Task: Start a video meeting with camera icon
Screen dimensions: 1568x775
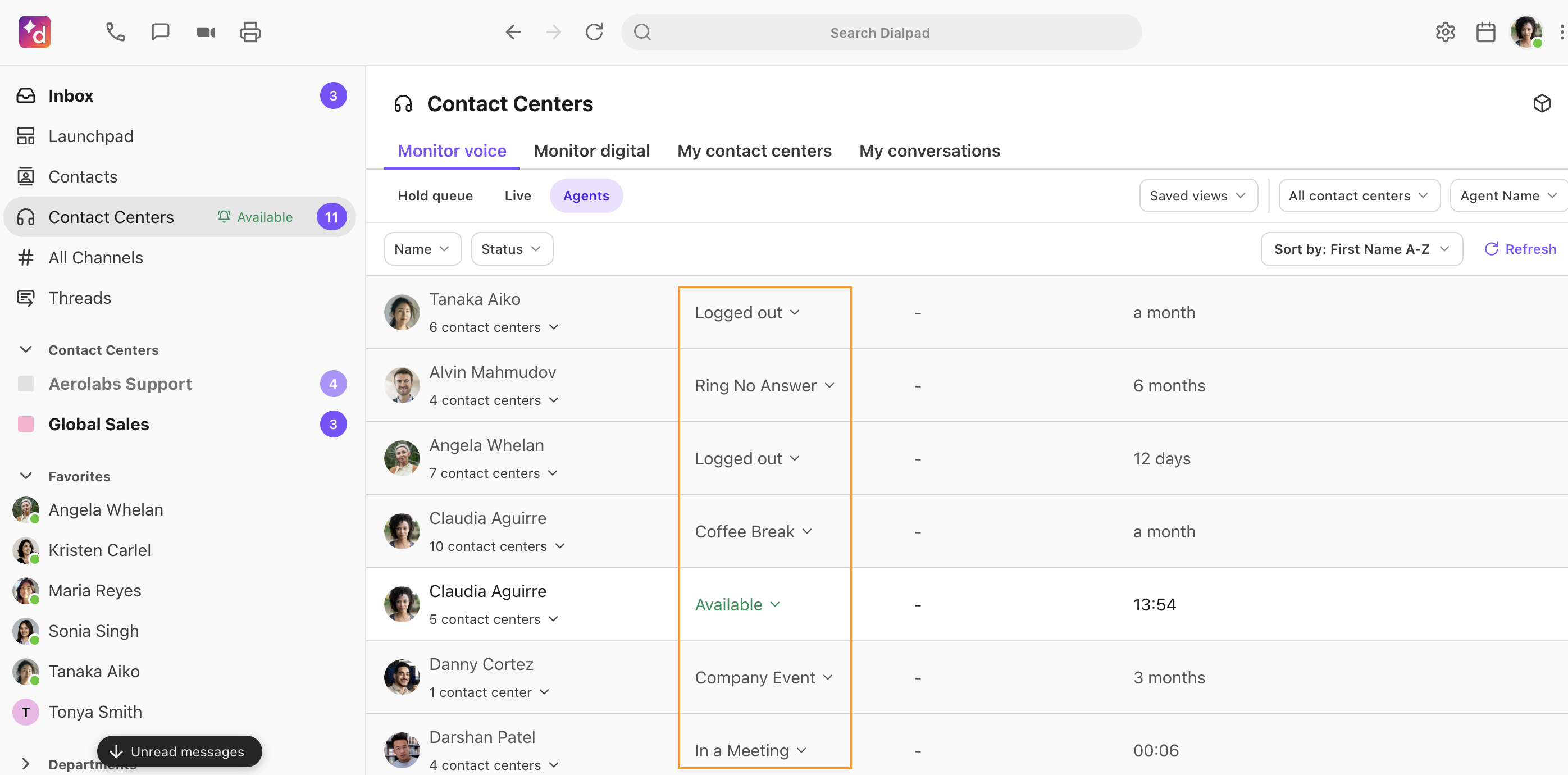Action: point(206,32)
